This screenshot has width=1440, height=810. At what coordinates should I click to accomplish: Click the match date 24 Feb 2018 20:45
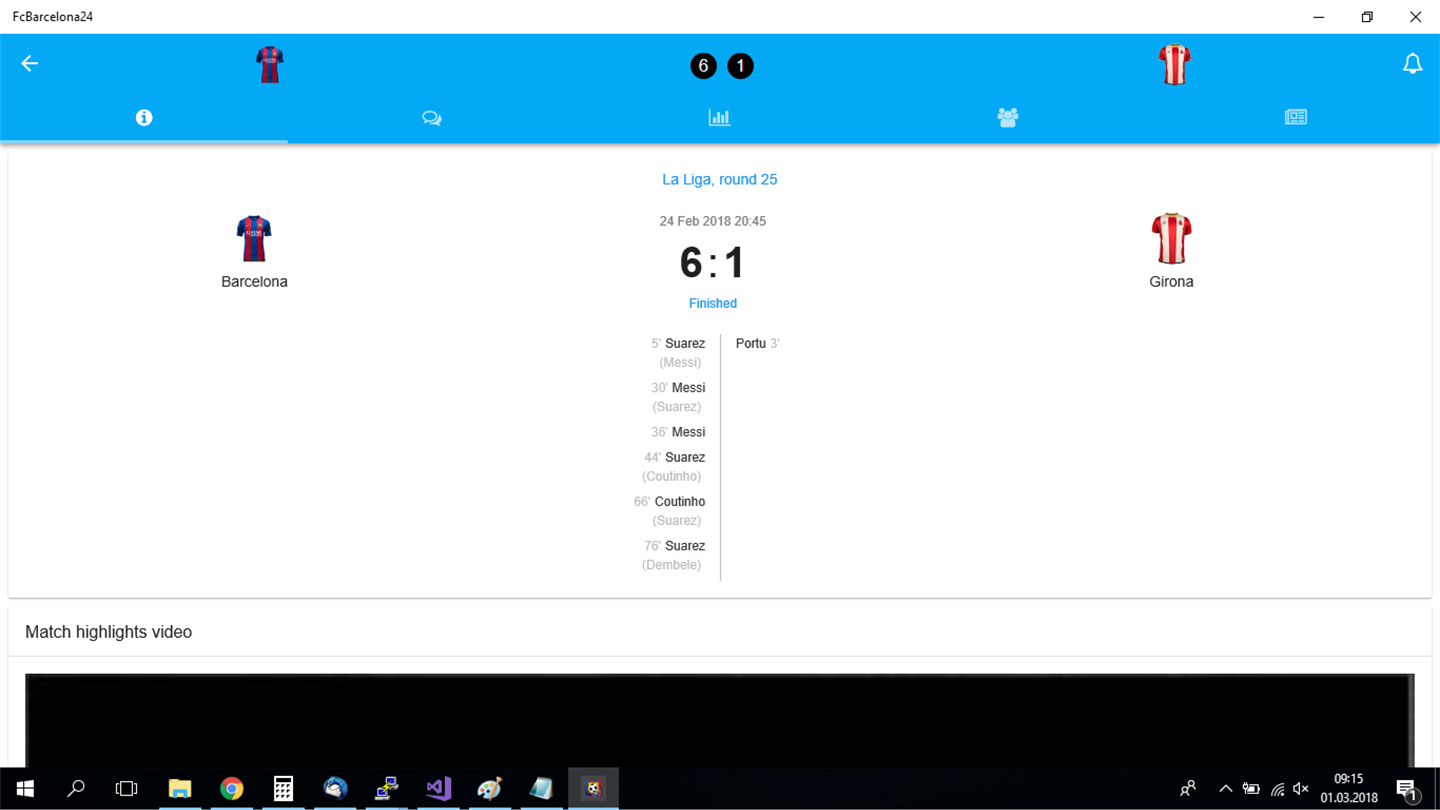point(713,221)
